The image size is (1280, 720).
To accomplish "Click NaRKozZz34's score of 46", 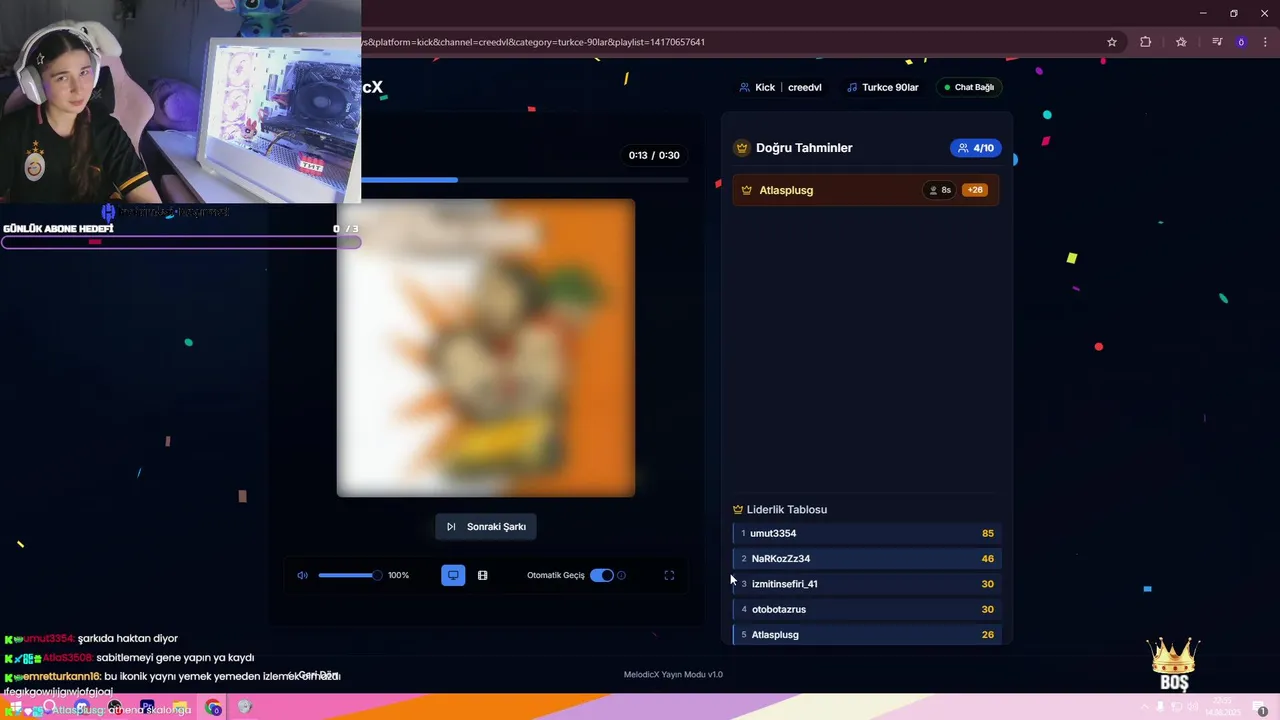I will pos(987,559).
